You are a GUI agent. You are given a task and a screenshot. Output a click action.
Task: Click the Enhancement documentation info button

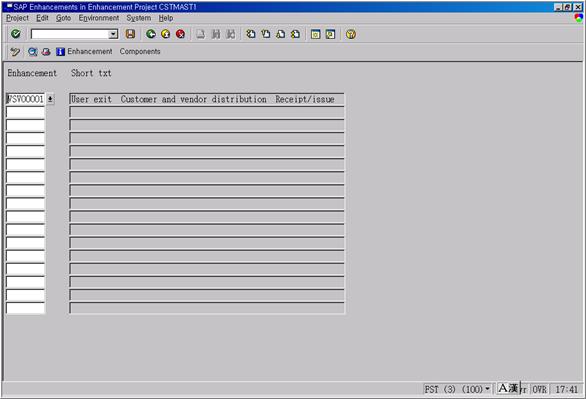(x=84, y=52)
